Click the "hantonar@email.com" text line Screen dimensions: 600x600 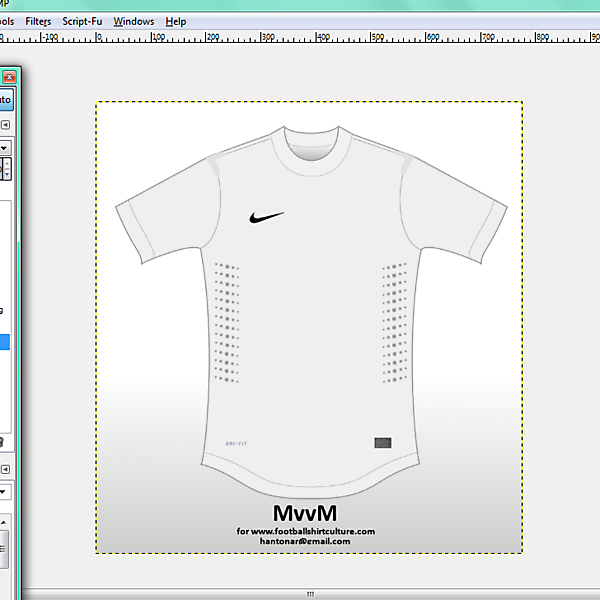(305, 541)
